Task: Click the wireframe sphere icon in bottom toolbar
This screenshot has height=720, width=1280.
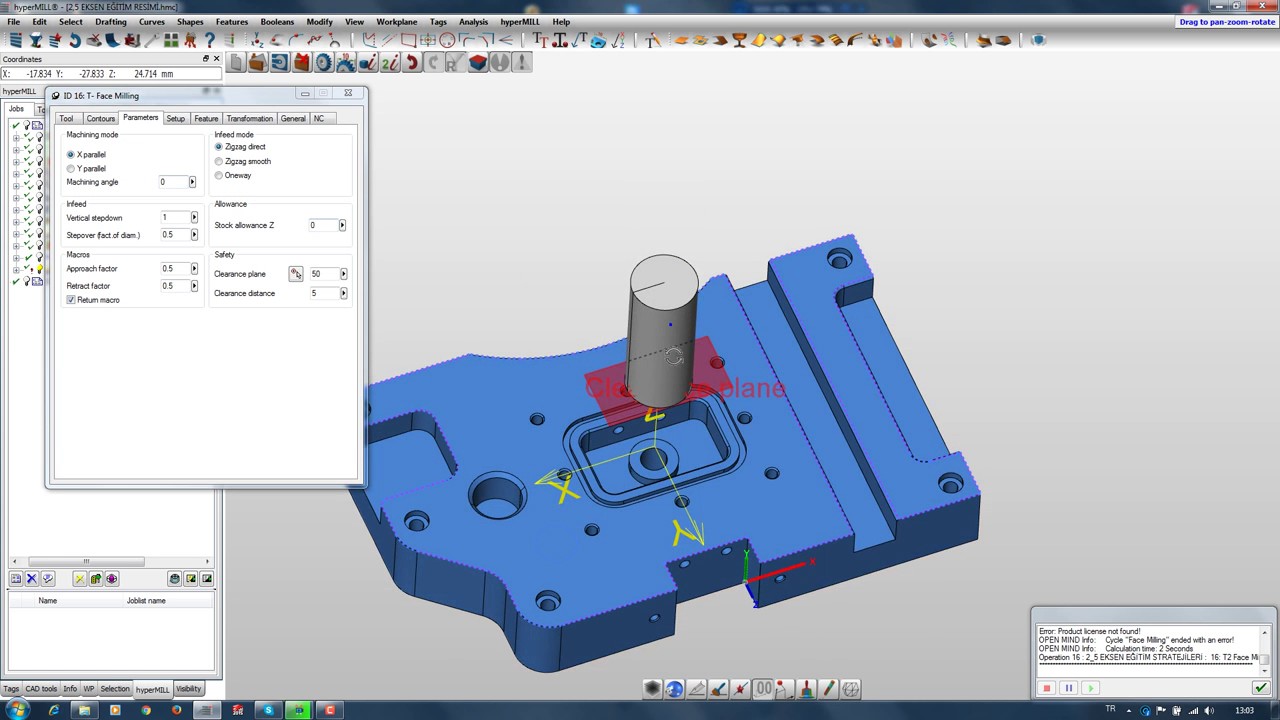Action: (850, 688)
